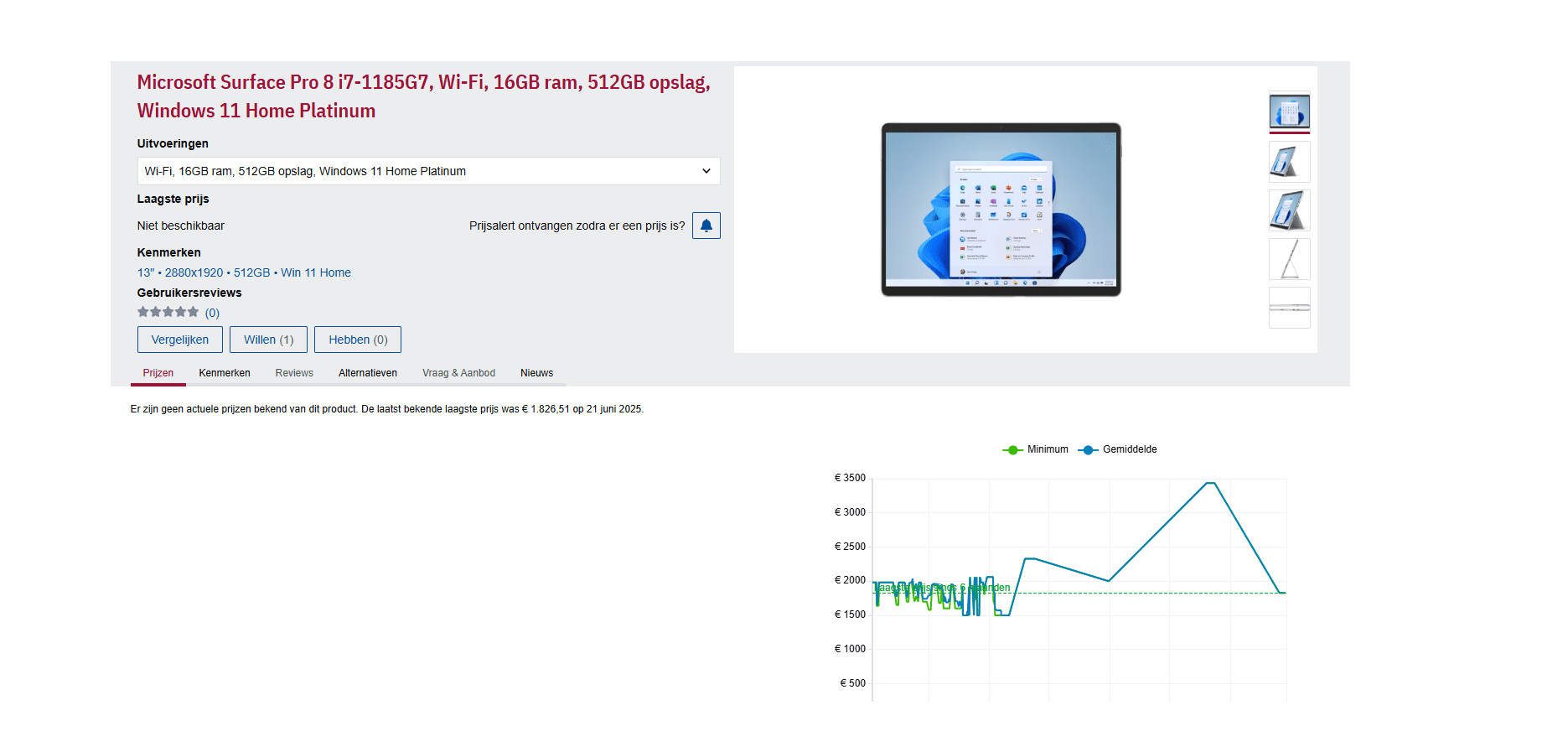Click the '€ 2000' axis label
Image resolution: width=1568 pixels, height=752 pixels.
click(x=850, y=580)
